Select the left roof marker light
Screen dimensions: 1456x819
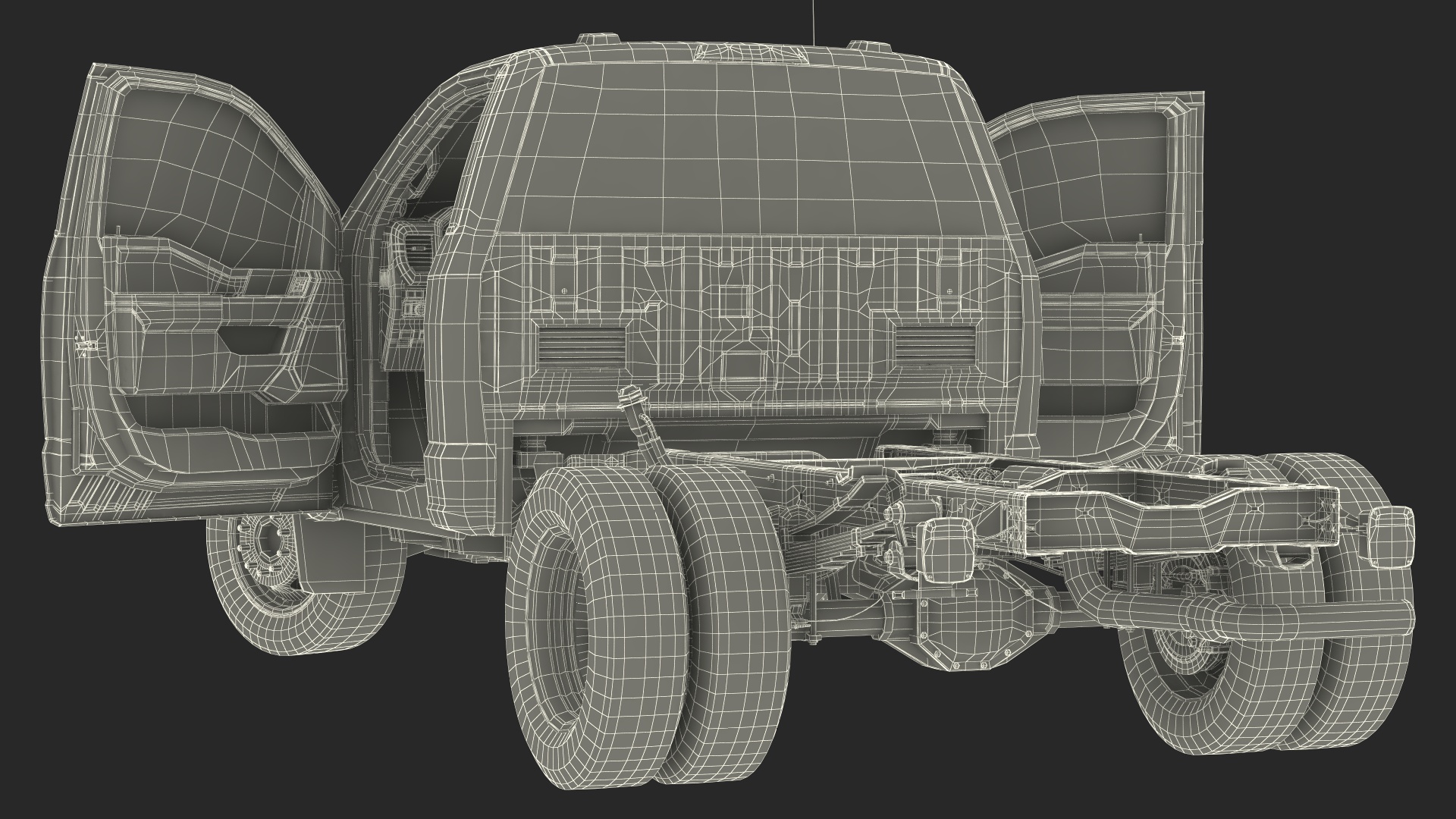tap(597, 39)
